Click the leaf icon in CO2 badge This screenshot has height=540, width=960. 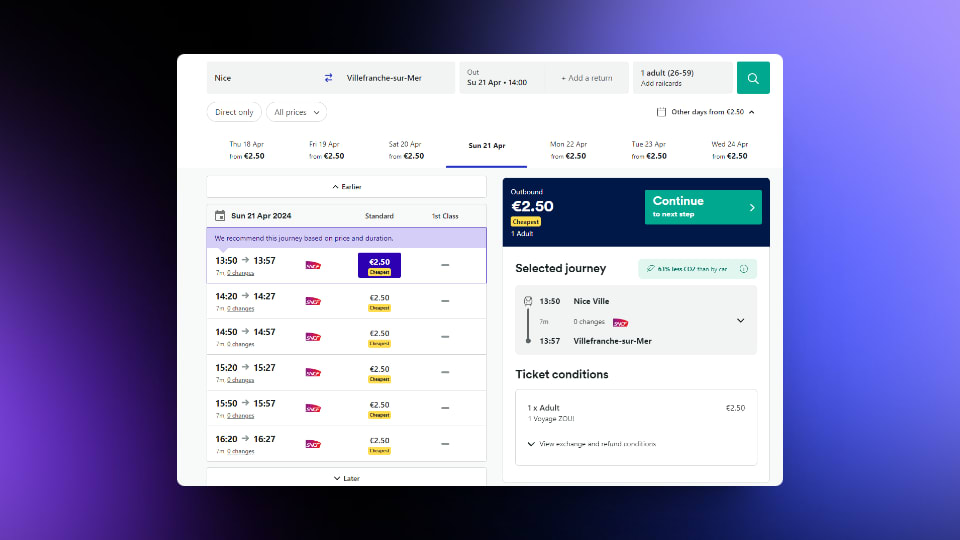(650, 269)
